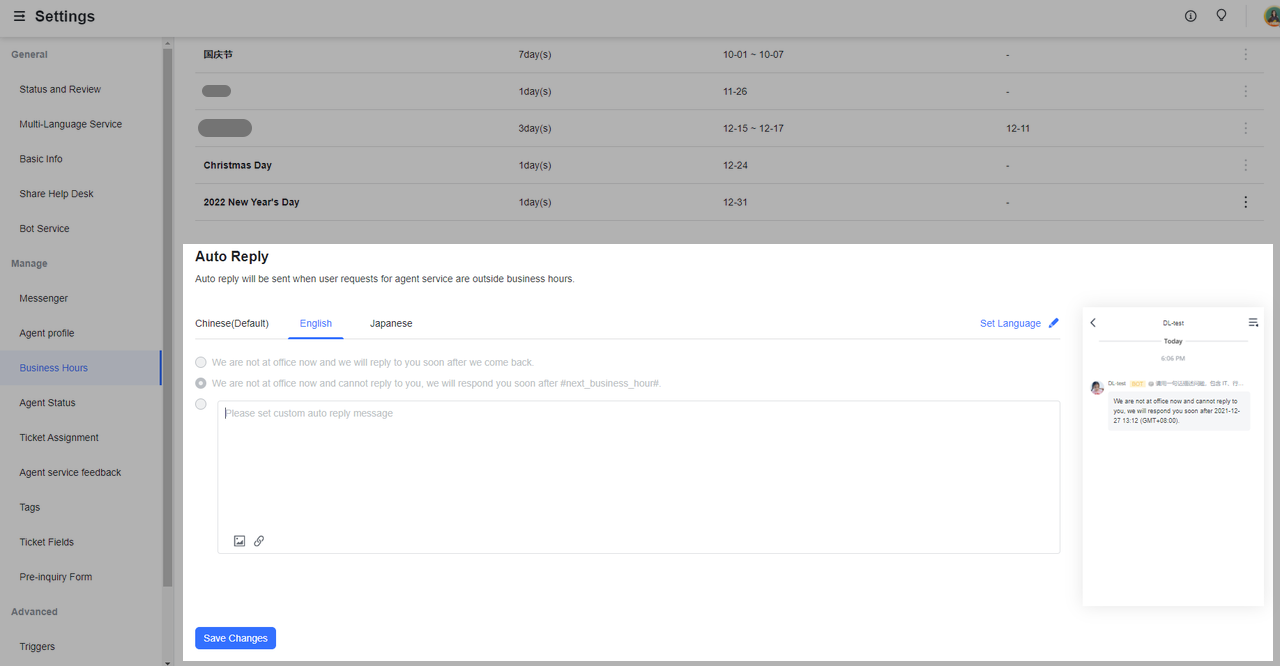Screen dimensions: 1280x666
Task: Open the hamburger menu beside Settings
Action: [19, 16]
